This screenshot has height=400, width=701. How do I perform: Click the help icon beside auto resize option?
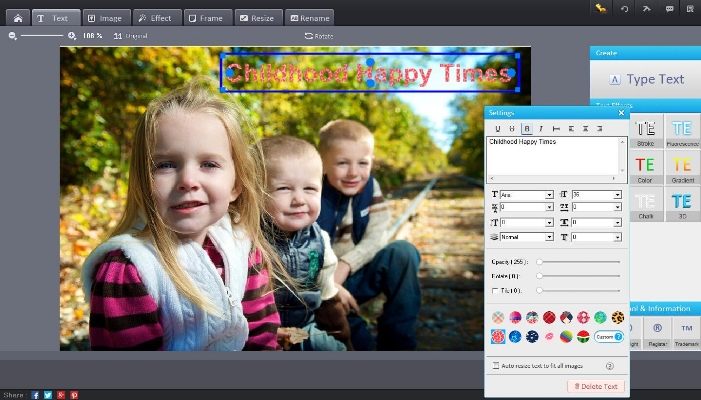pos(610,366)
